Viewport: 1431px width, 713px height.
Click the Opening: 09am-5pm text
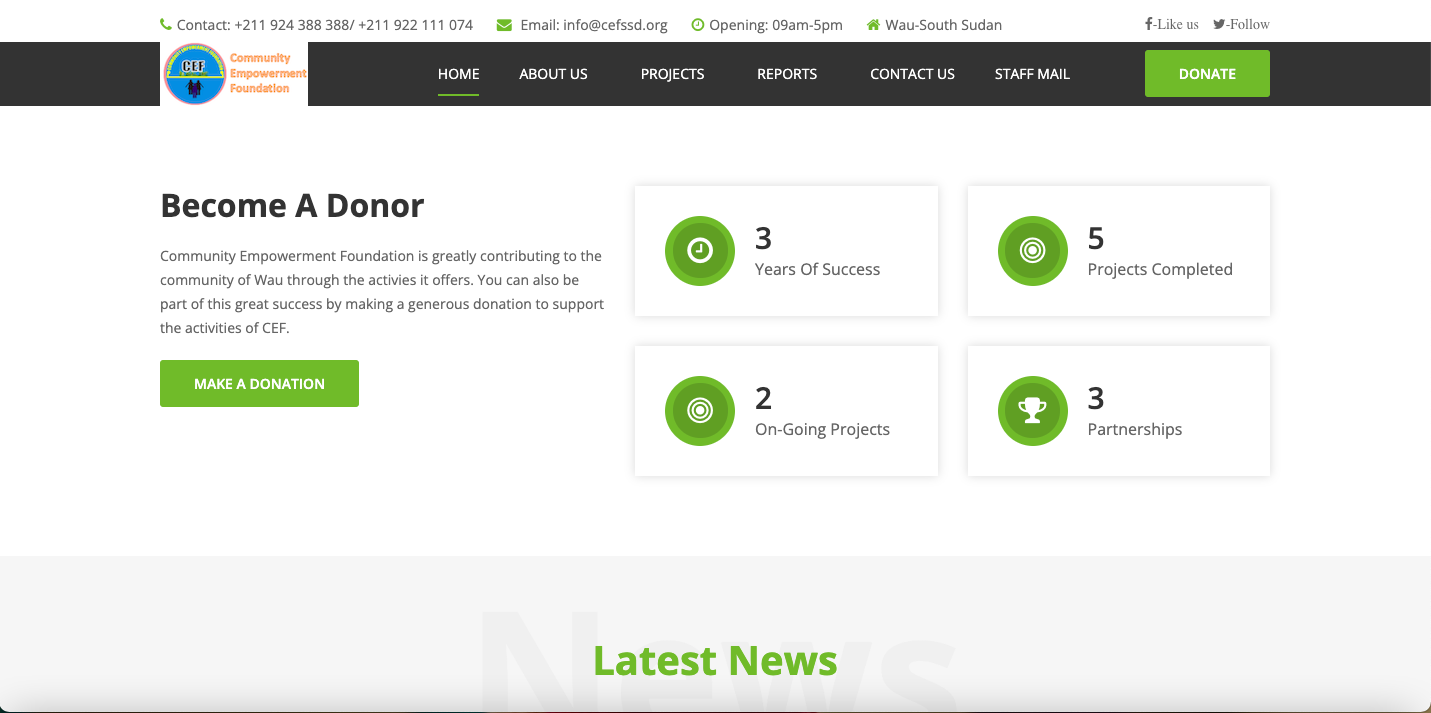coord(776,25)
